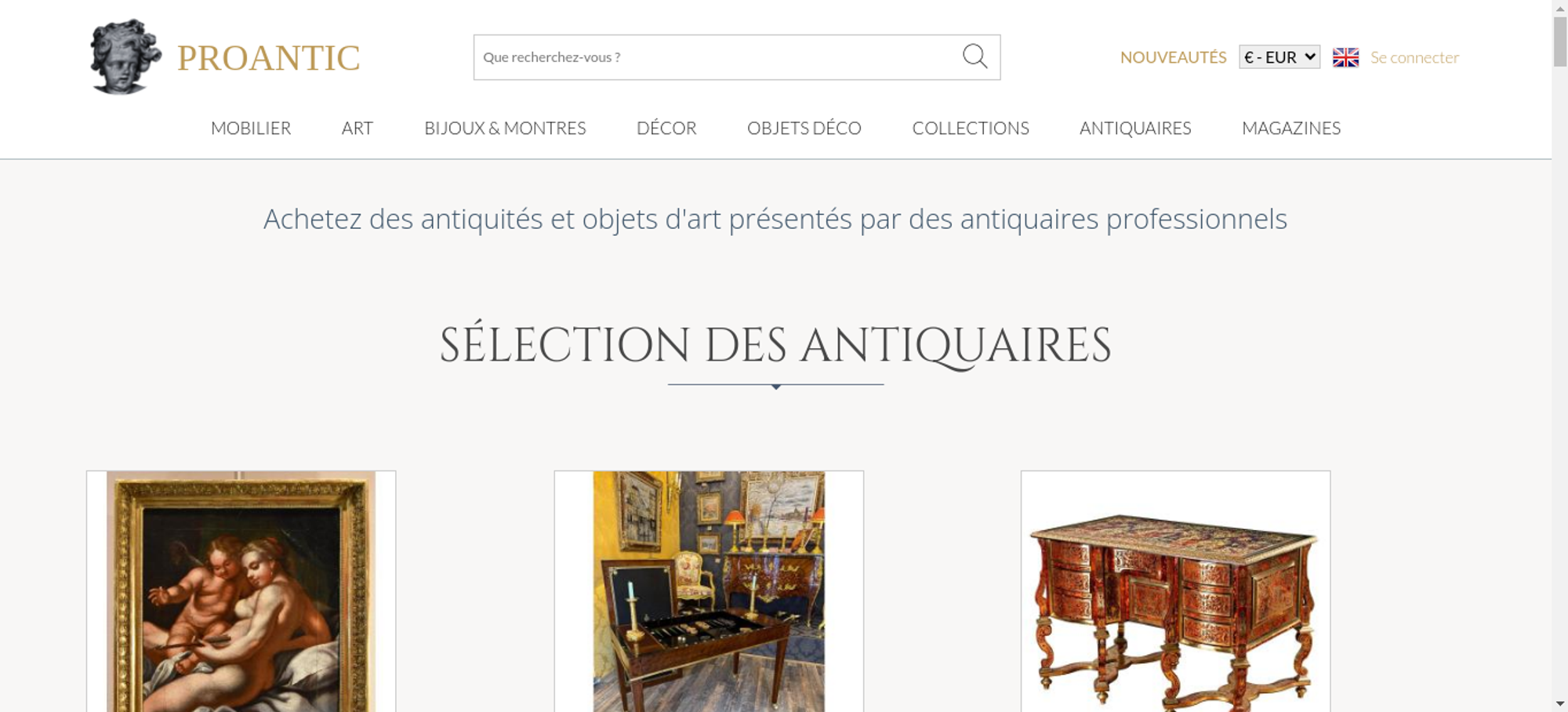Open the game table interior photo
The image size is (1568, 712).
709,591
